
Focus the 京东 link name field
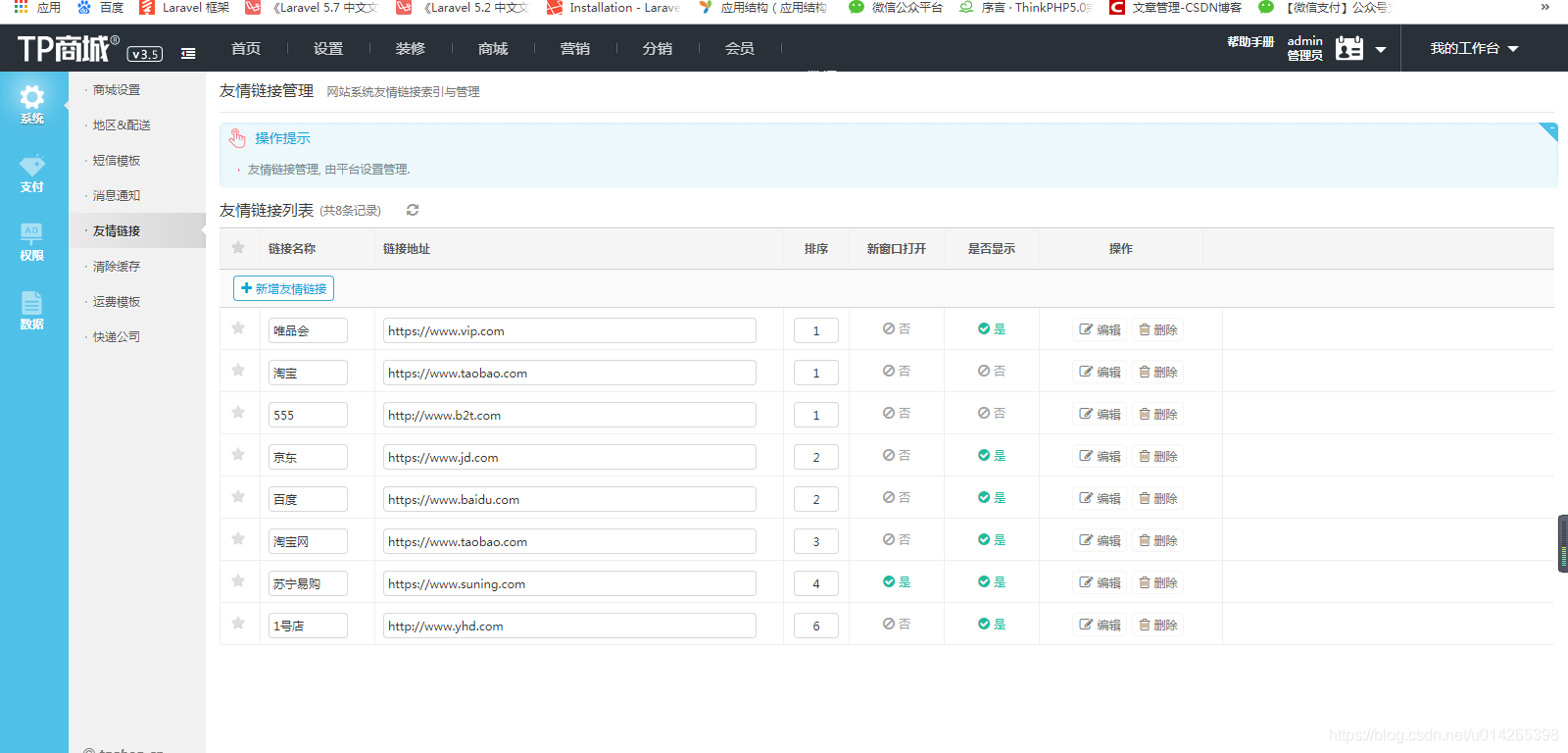pyautogui.click(x=308, y=457)
